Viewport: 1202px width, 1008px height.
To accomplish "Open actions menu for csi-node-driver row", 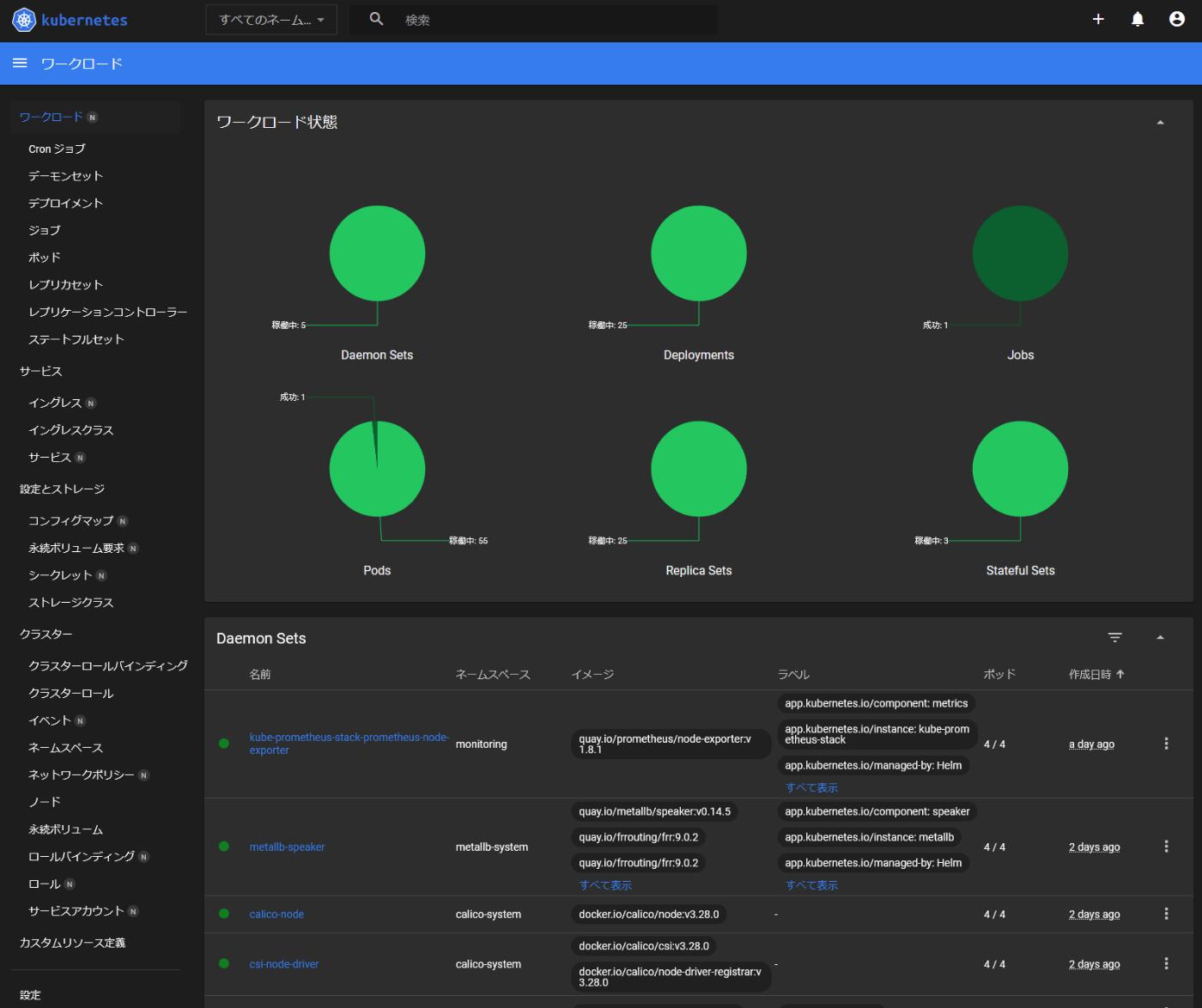I will 1166,963.
